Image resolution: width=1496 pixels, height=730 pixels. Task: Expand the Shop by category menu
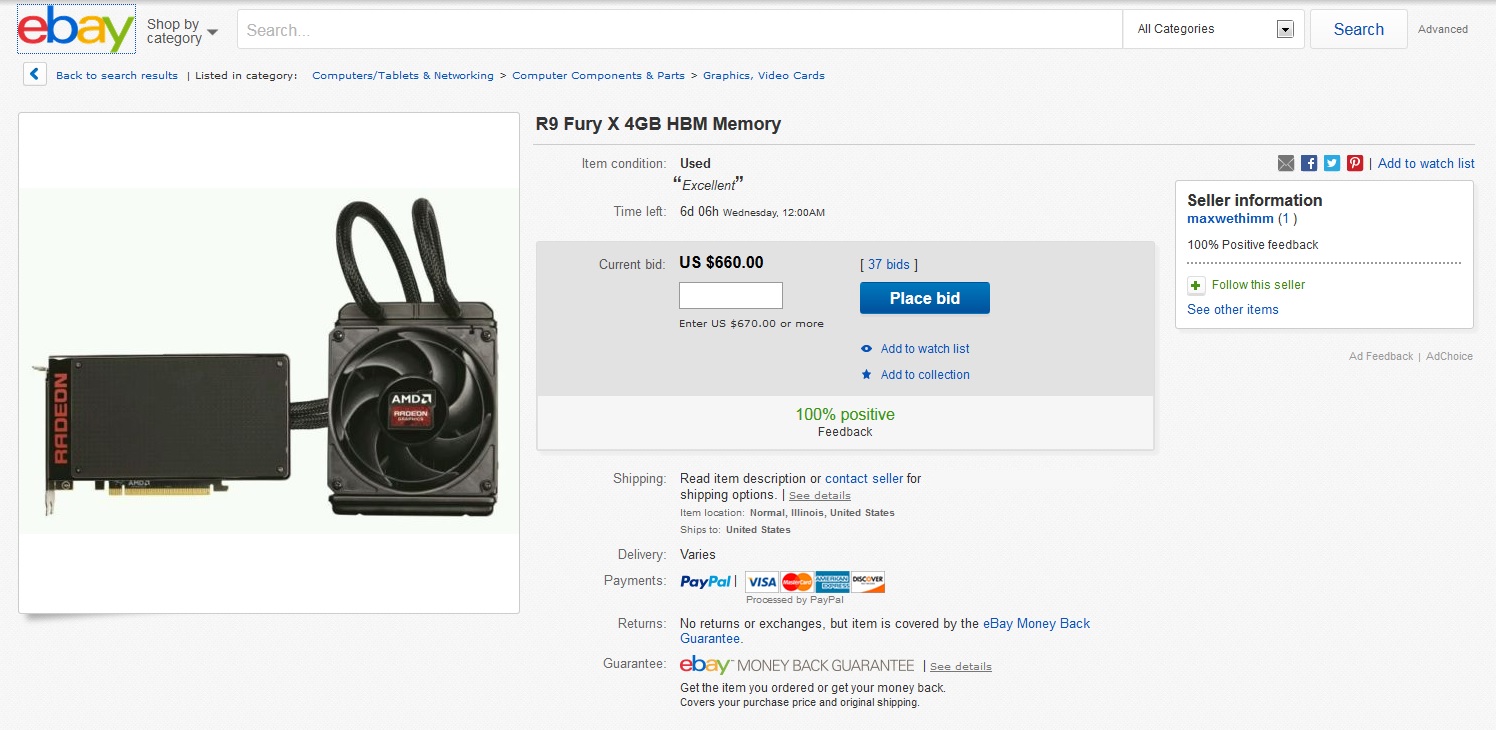click(x=182, y=31)
